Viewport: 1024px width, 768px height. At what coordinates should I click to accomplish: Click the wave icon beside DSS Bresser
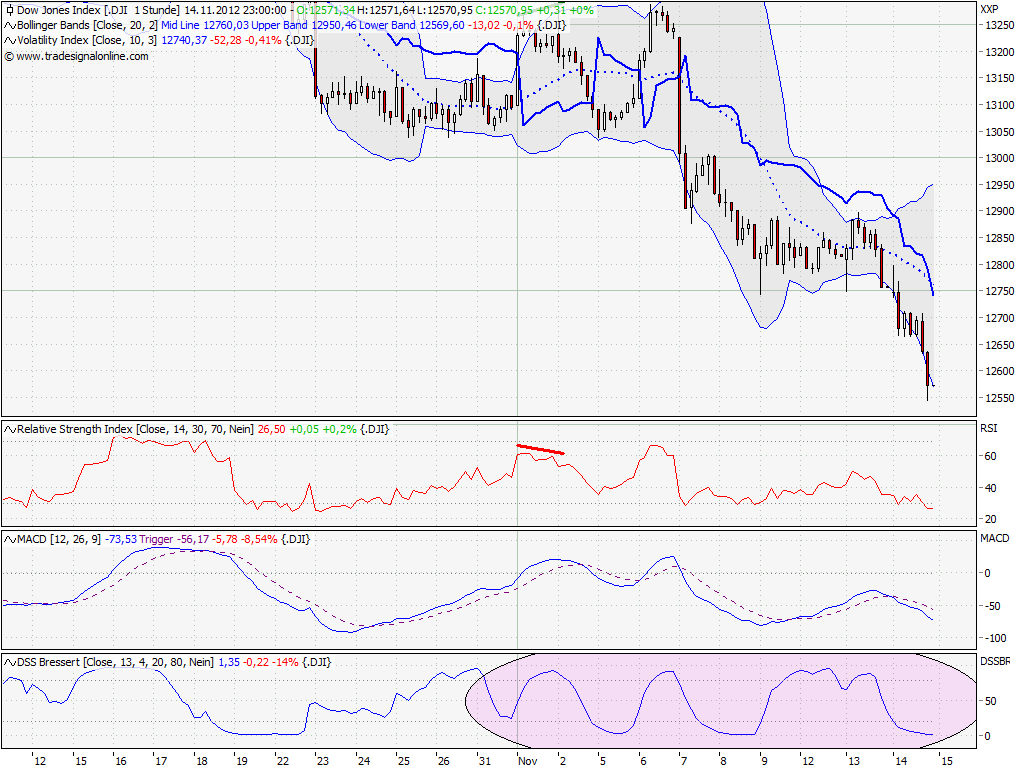click(x=8, y=661)
